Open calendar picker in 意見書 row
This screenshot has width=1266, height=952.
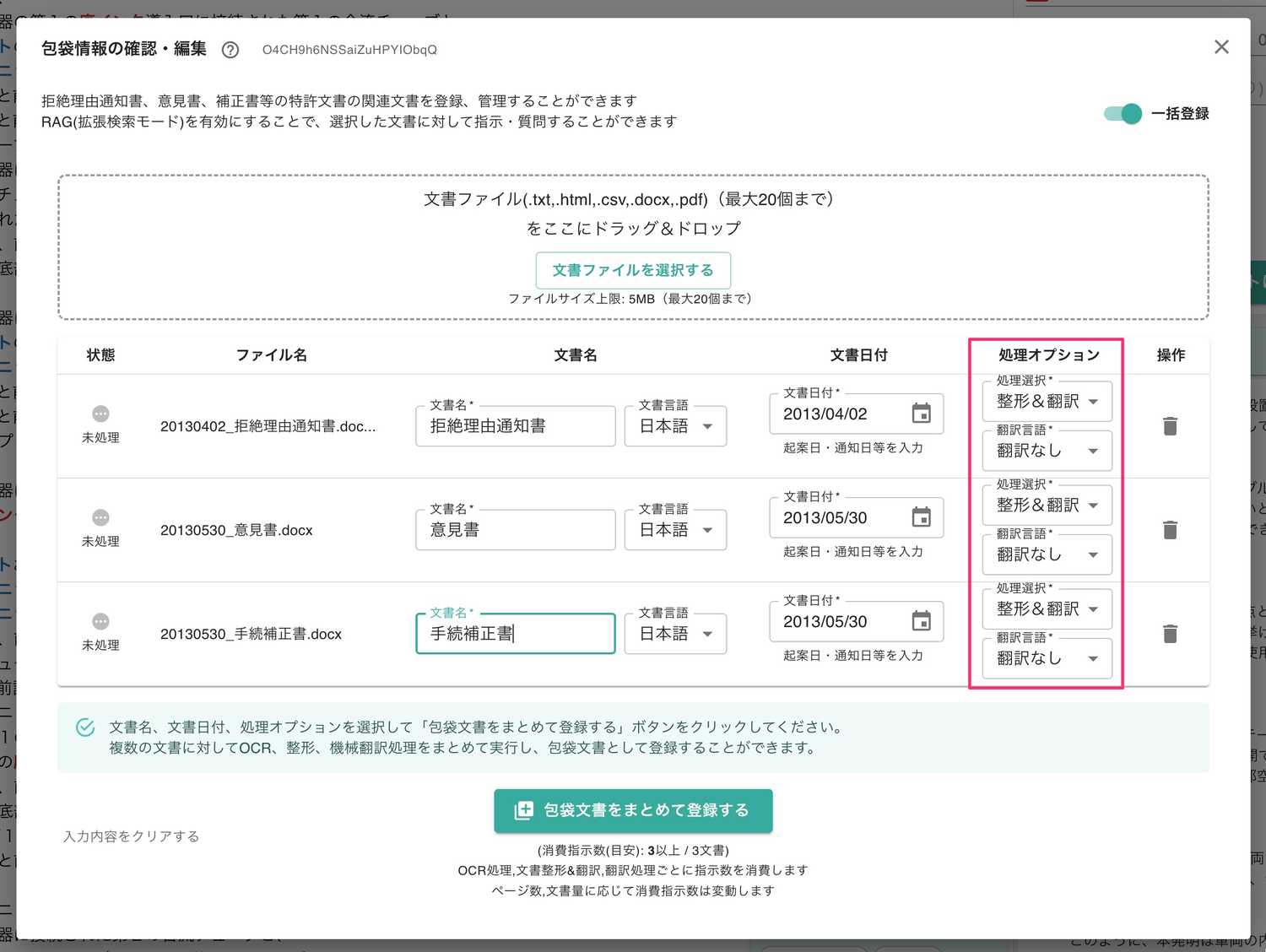tap(922, 517)
